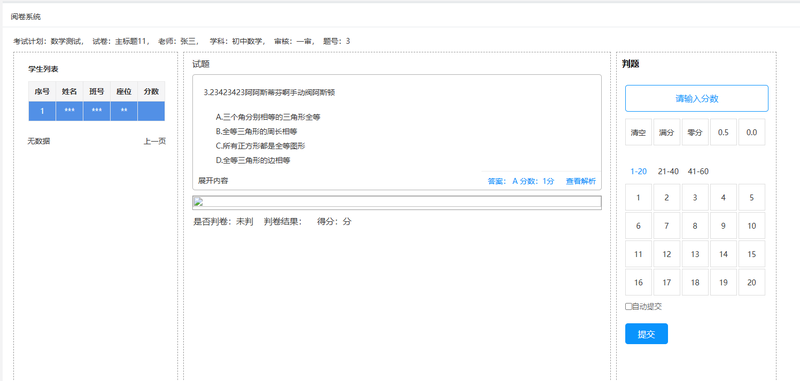Enable the 自动提交 auto submit checkbox

[x=629, y=307]
